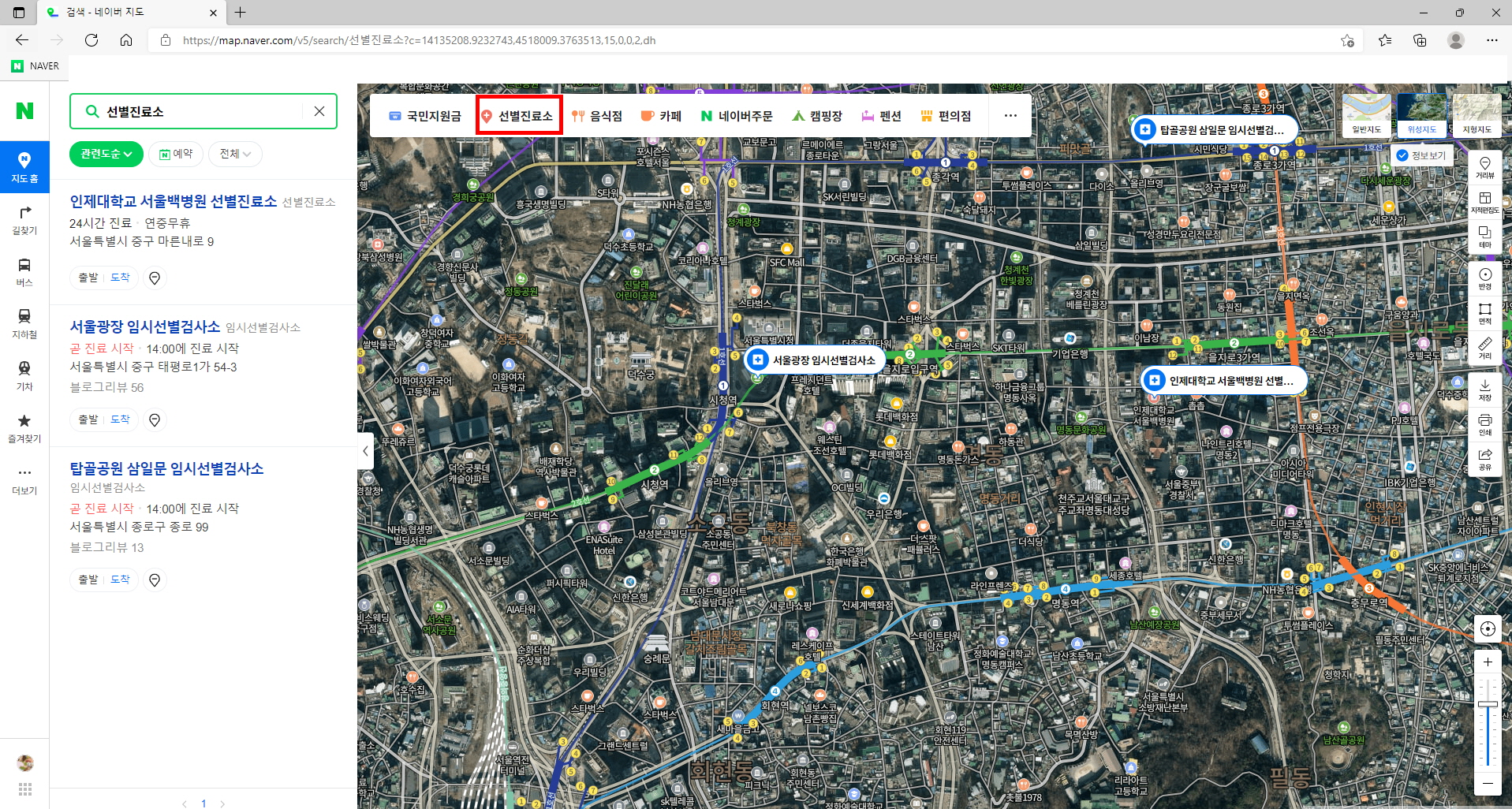Open the 관련도순 sort dropdown

[x=106, y=154]
